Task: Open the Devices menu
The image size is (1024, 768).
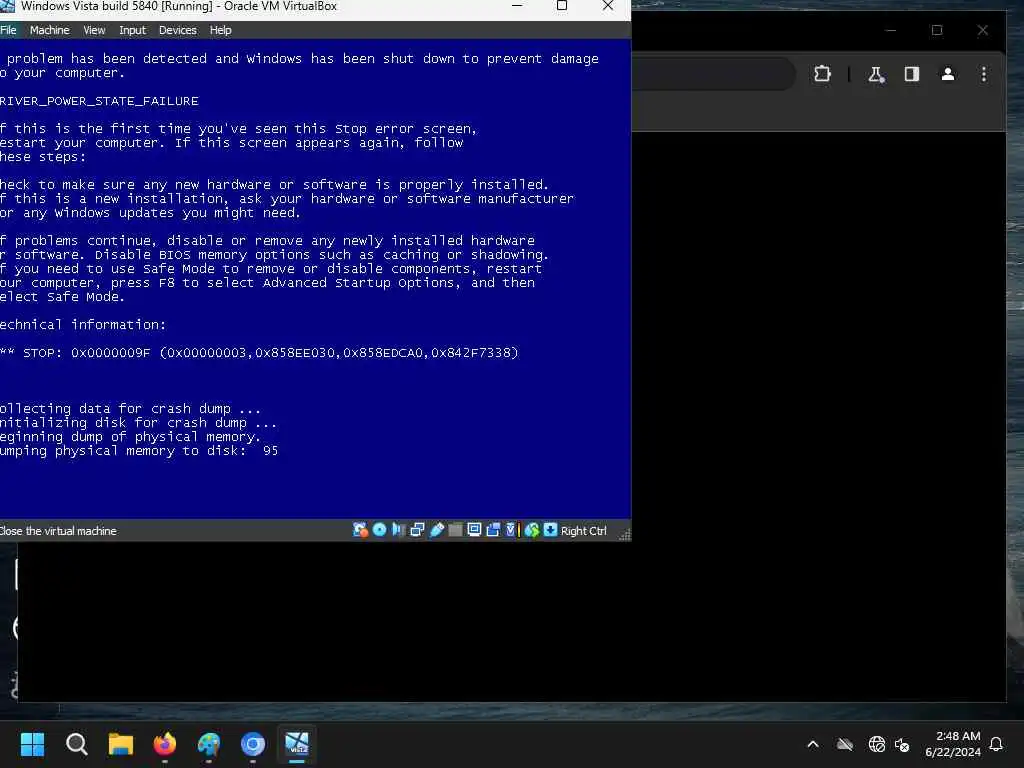Action: [x=178, y=30]
